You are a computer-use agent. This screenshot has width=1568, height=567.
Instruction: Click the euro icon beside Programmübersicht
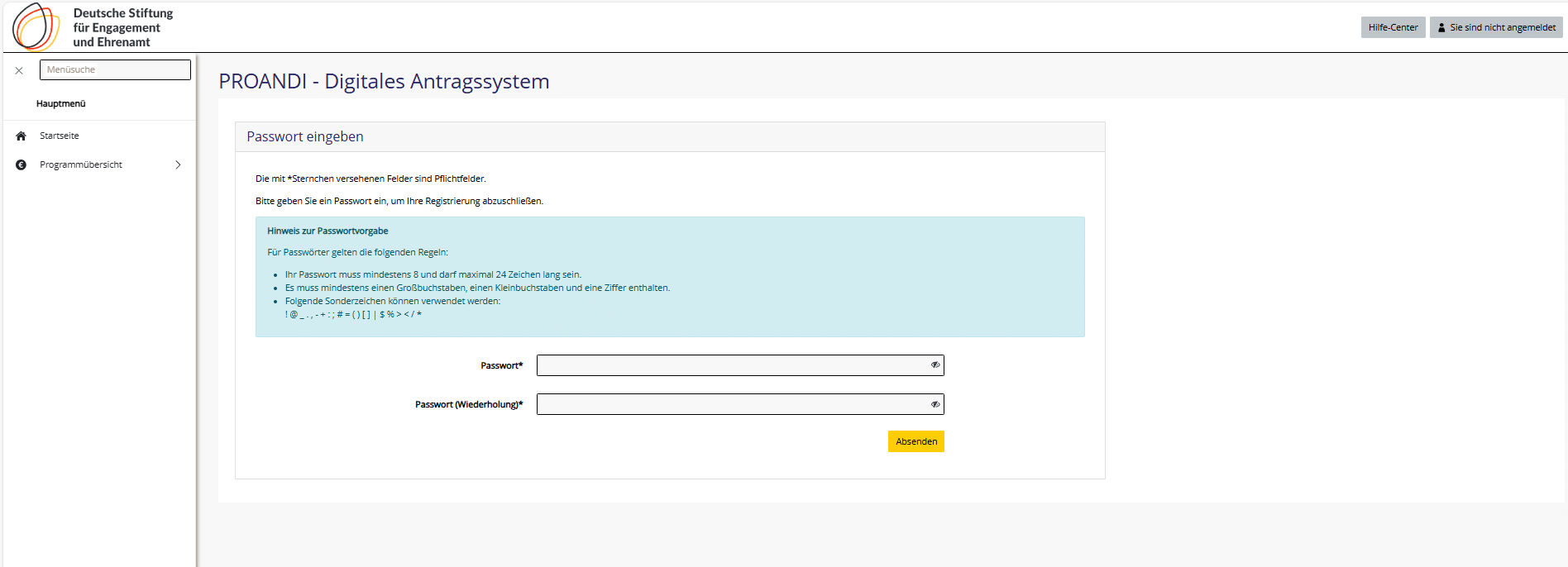[22, 164]
